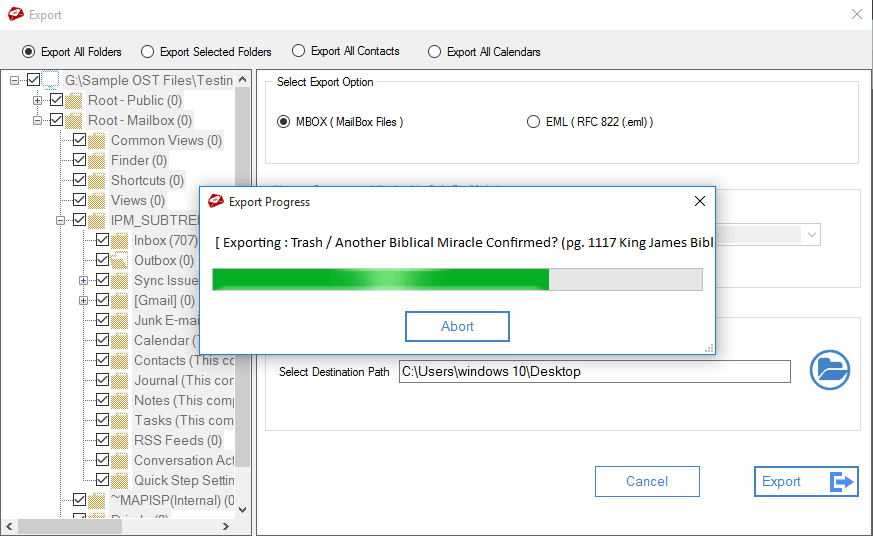The width and height of the screenshot is (873, 536).
Task: Click the Quick Step Settings folder icon
Action: coord(119,481)
